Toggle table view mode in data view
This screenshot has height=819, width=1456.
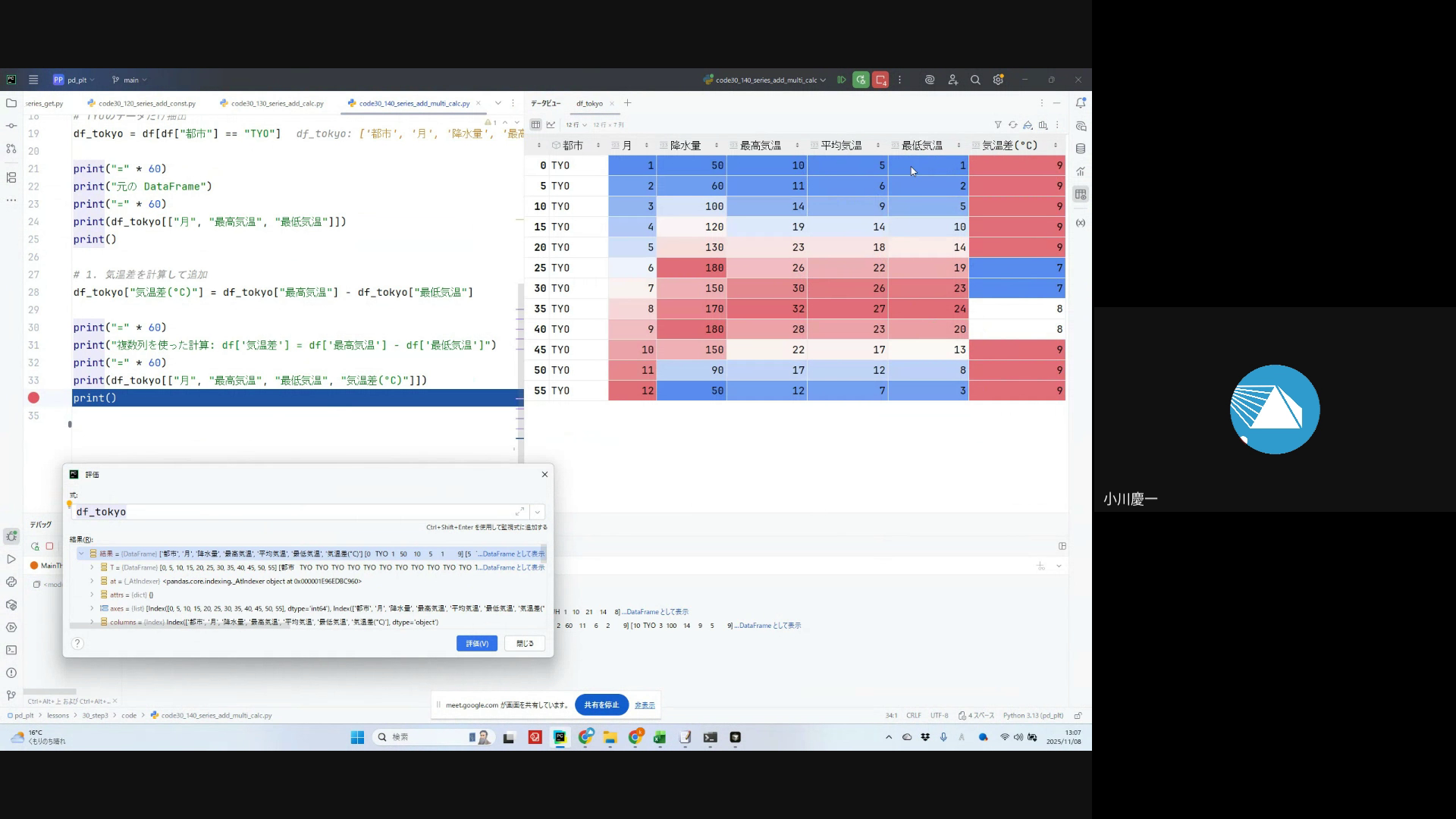point(535,125)
